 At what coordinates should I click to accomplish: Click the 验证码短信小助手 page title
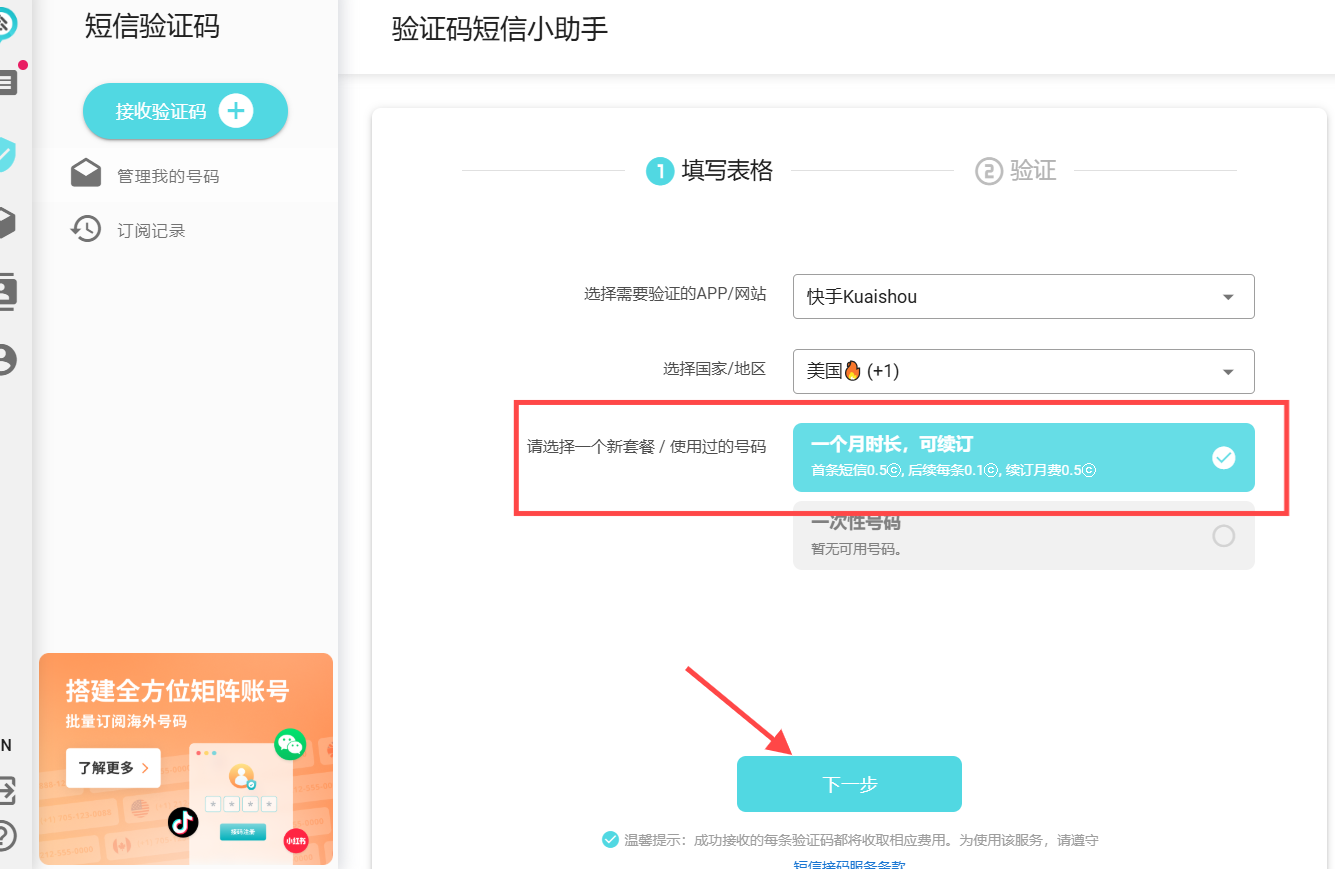click(x=500, y=30)
